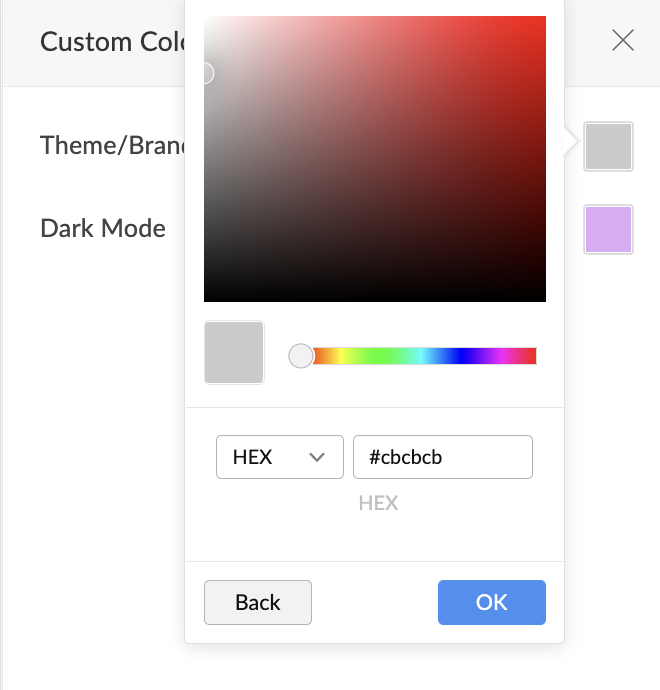Select blue on the hue slider
The width and height of the screenshot is (660, 690).
(462, 356)
